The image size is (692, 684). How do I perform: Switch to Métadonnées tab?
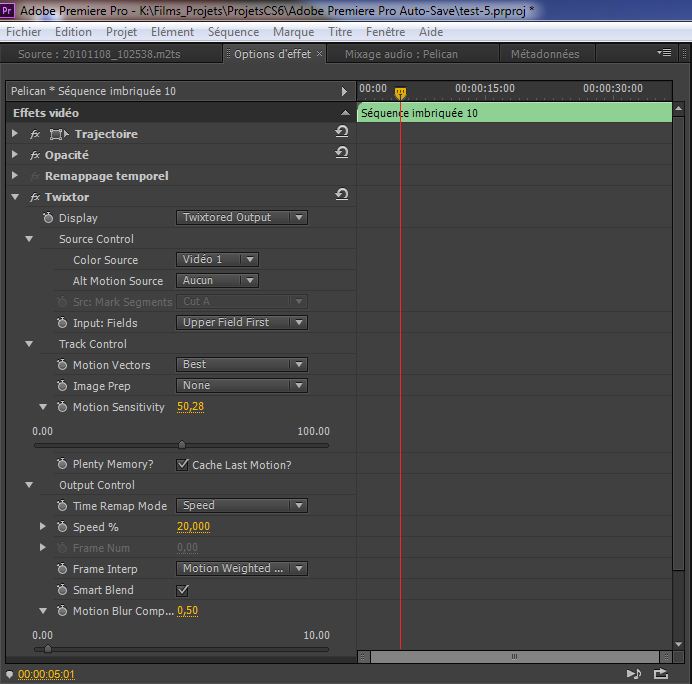(545, 54)
